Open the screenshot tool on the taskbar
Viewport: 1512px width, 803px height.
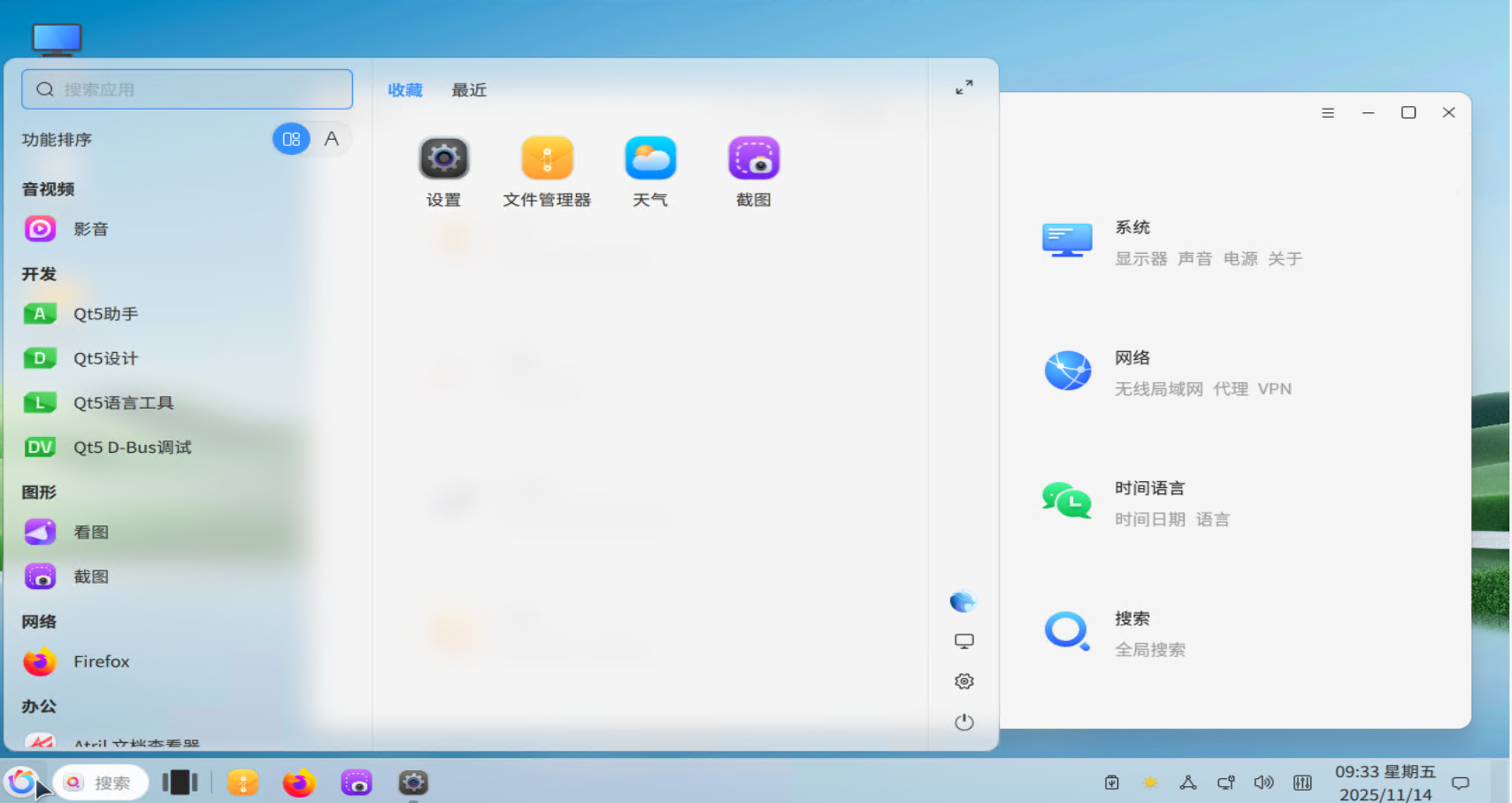[x=357, y=783]
